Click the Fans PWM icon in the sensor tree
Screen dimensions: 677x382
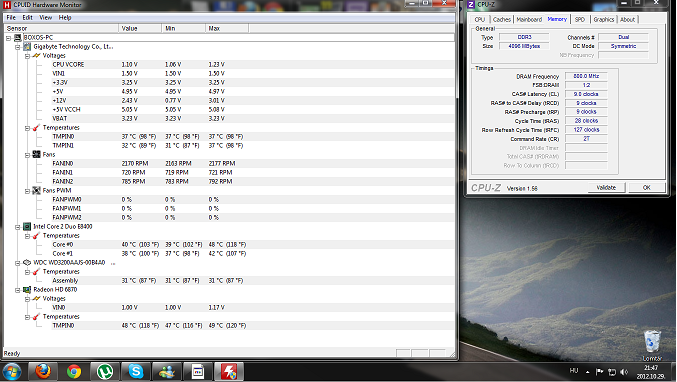coord(36,190)
